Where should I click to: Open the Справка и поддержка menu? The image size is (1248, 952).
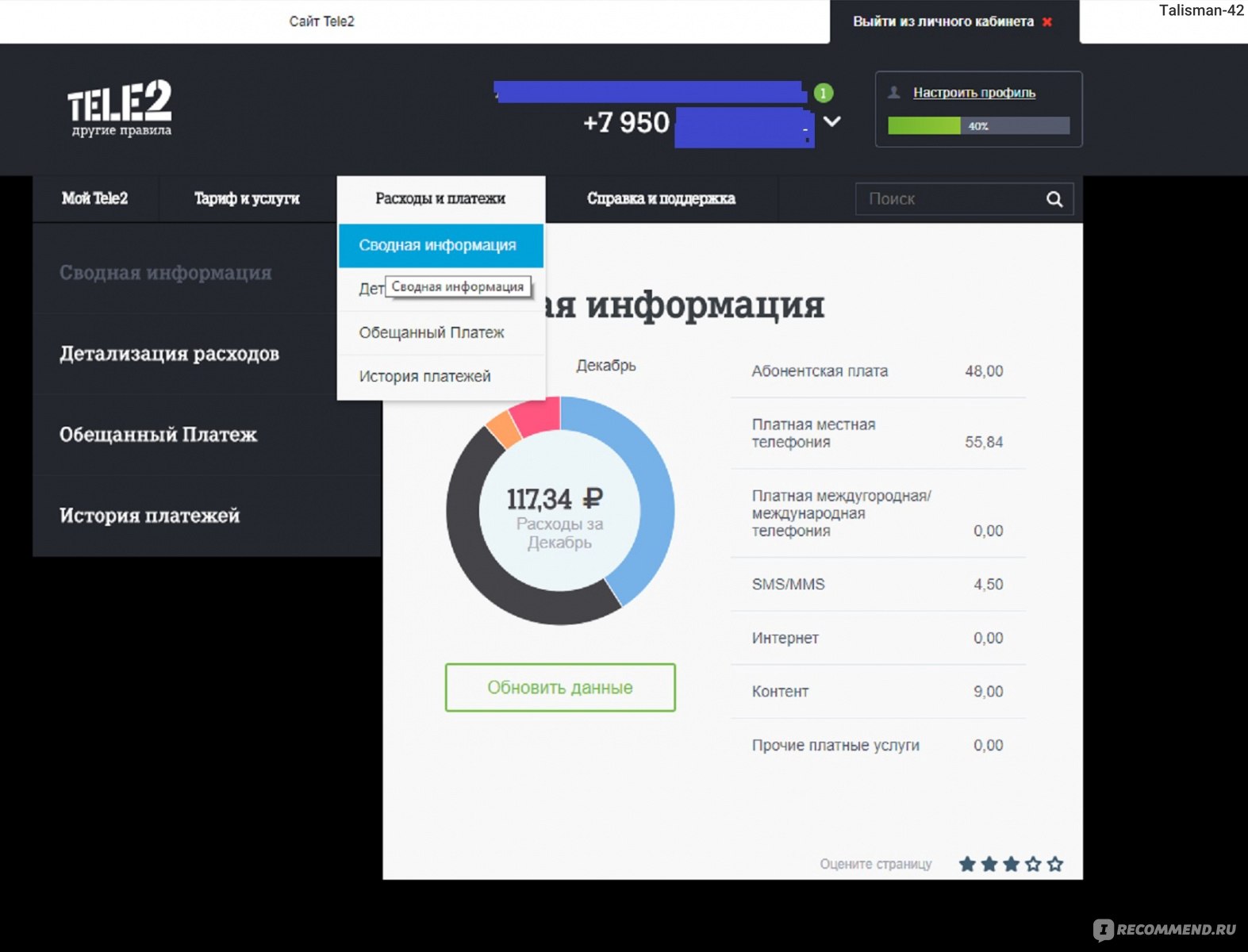click(661, 198)
